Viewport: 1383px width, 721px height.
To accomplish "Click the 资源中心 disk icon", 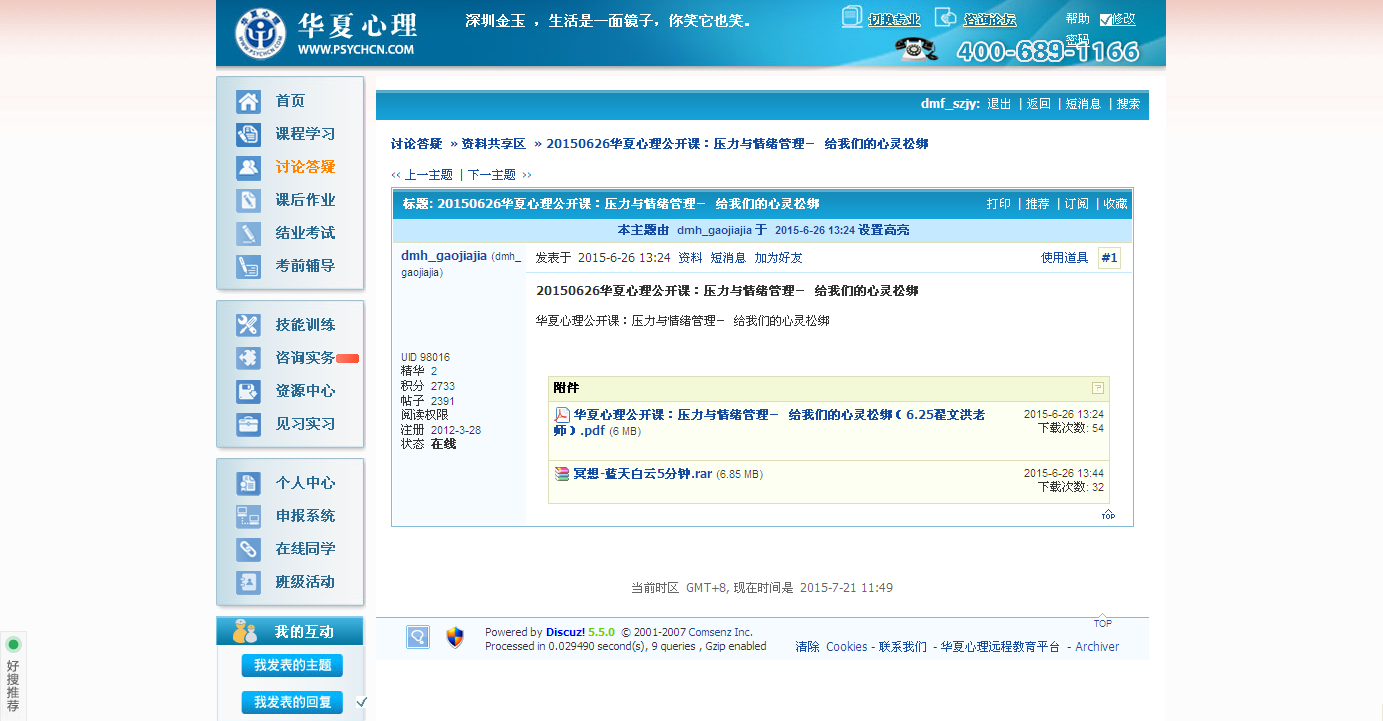I will (248, 391).
